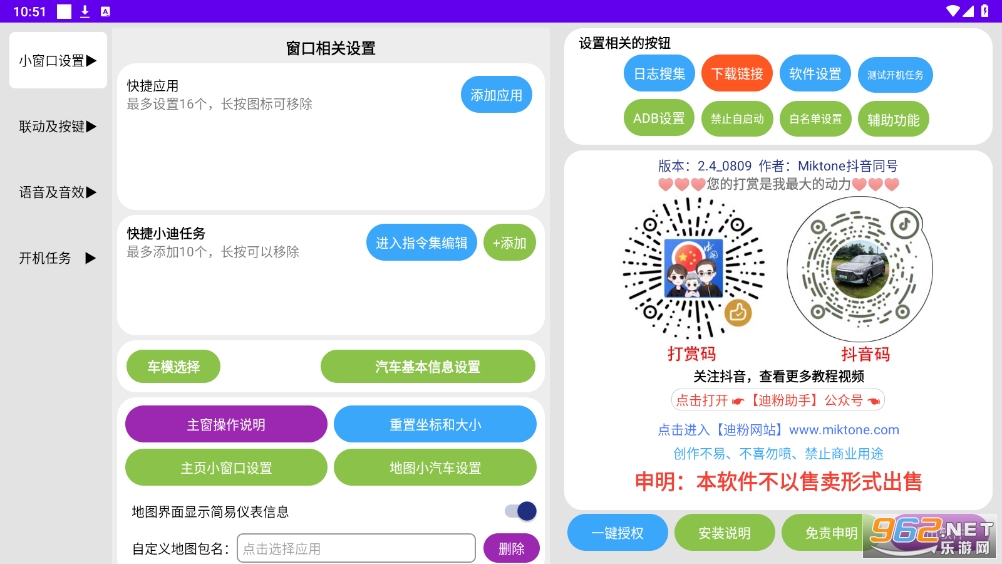The image size is (1002, 564).
Task: Click the orange 下载链接 button
Action: pyautogui.click(x=737, y=73)
